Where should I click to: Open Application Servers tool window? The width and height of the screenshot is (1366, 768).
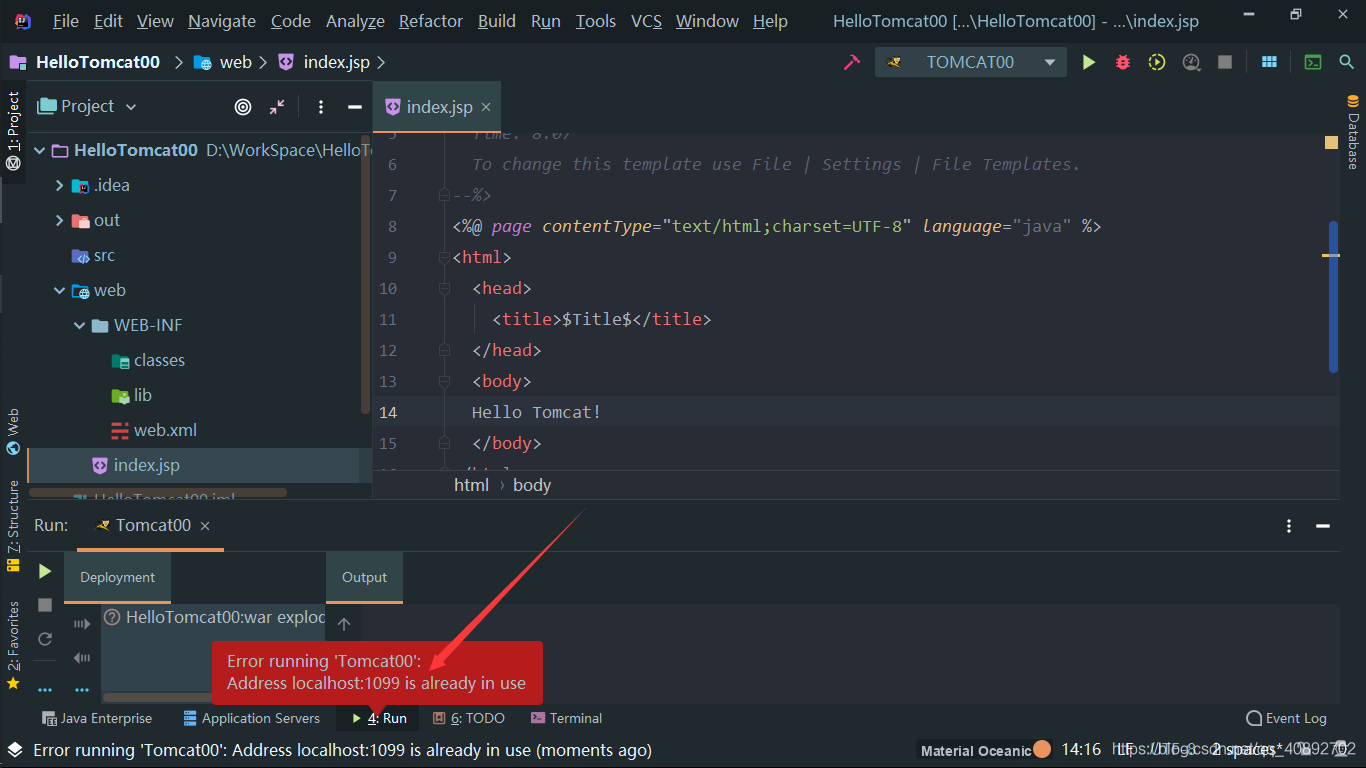pos(252,718)
